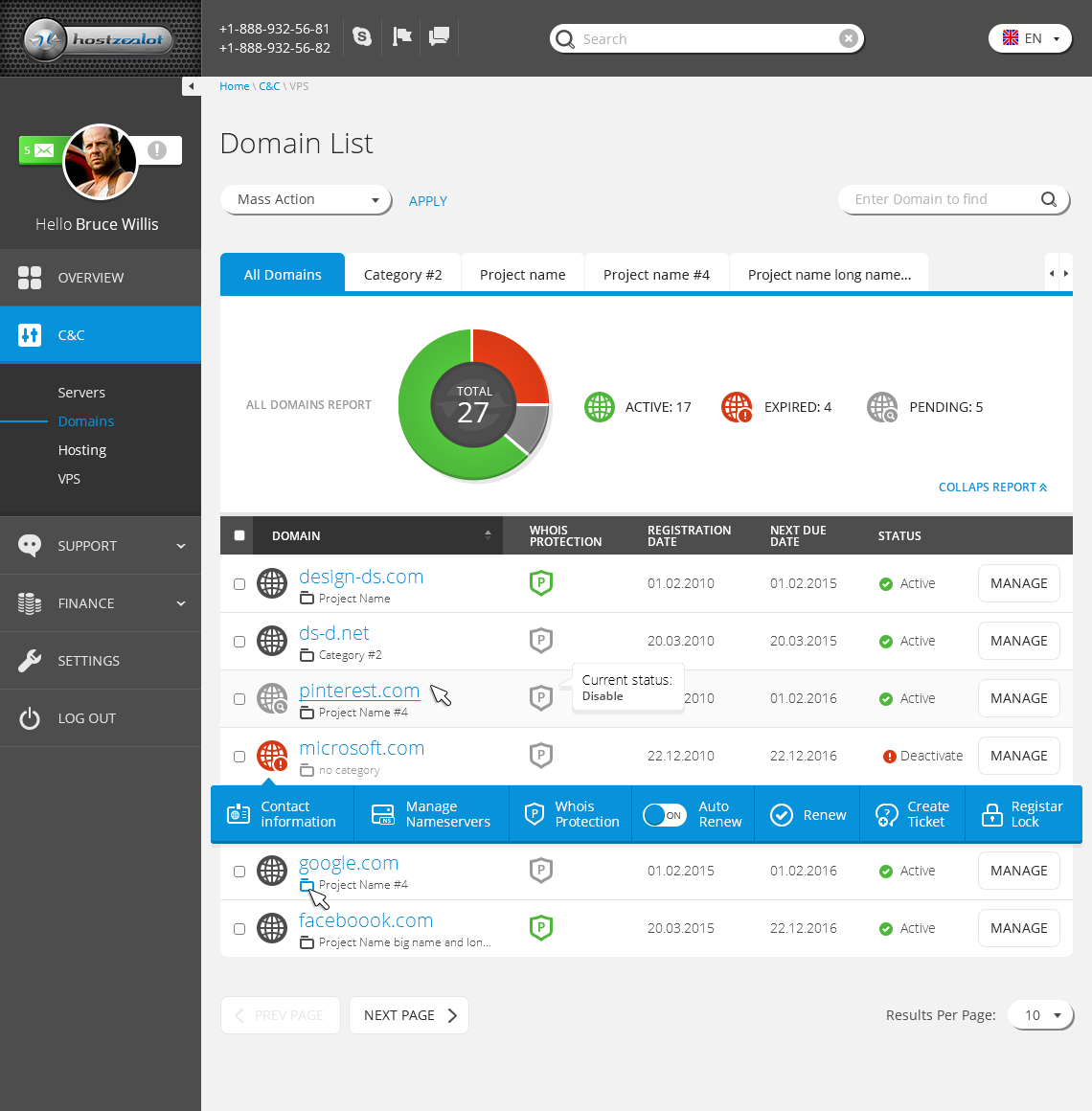1092x1111 pixels.
Task: Open the live chat bubbles icon
Action: [440, 36]
